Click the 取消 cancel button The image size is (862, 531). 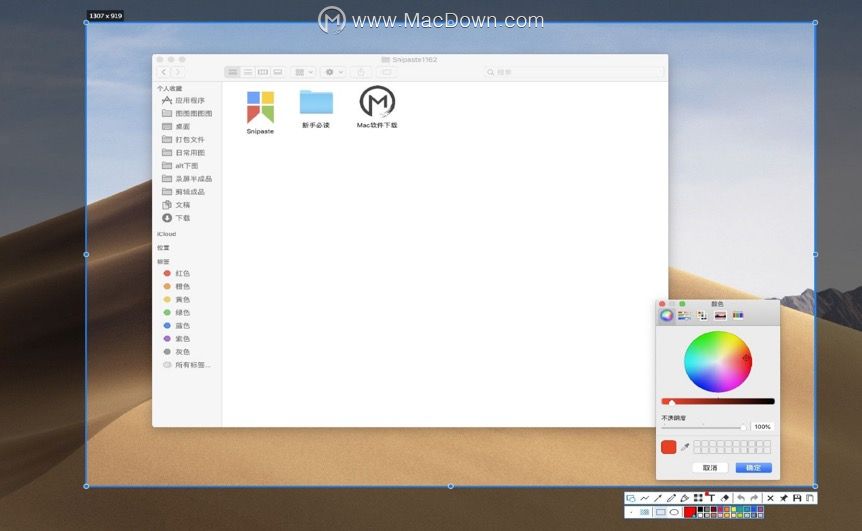(x=710, y=468)
